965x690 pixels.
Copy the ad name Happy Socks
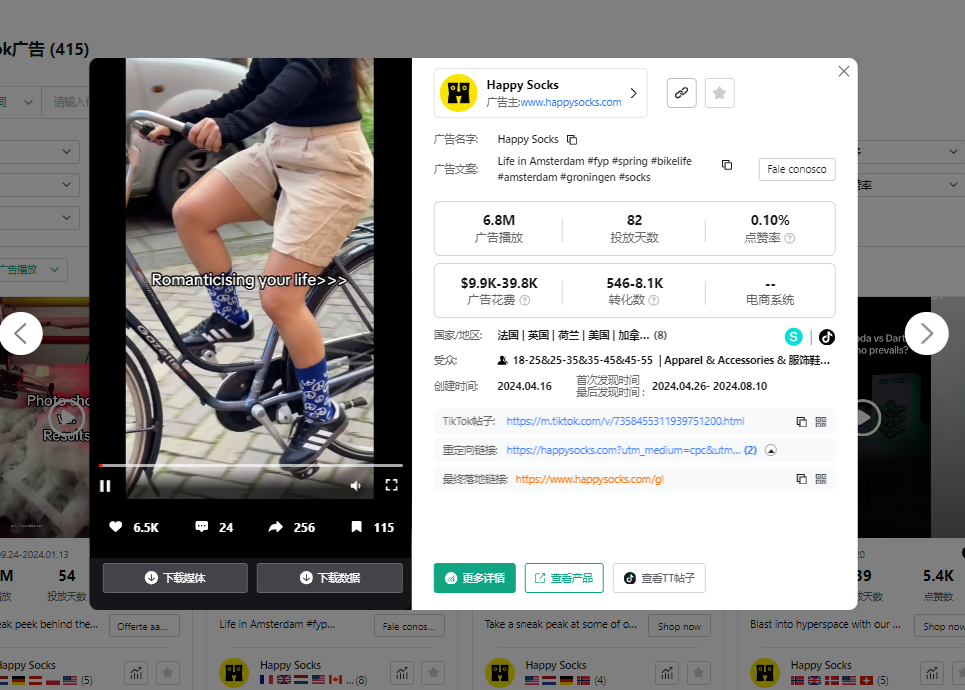pyautogui.click(x=572, y=140)
